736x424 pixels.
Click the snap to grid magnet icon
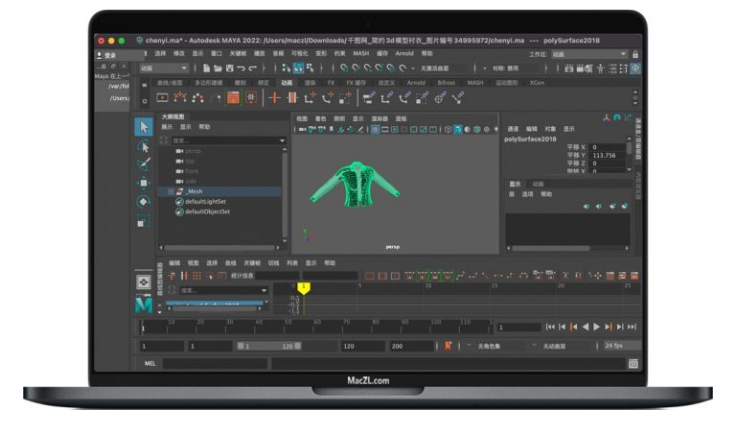pos(344,69)
